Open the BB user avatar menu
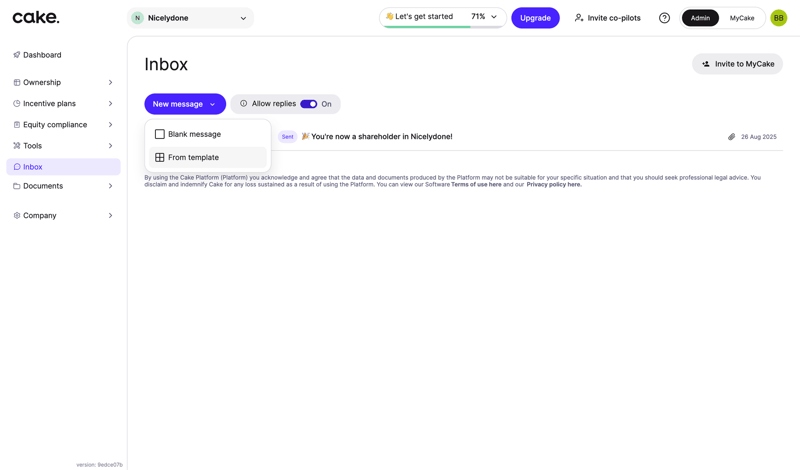 pos(778,18)
